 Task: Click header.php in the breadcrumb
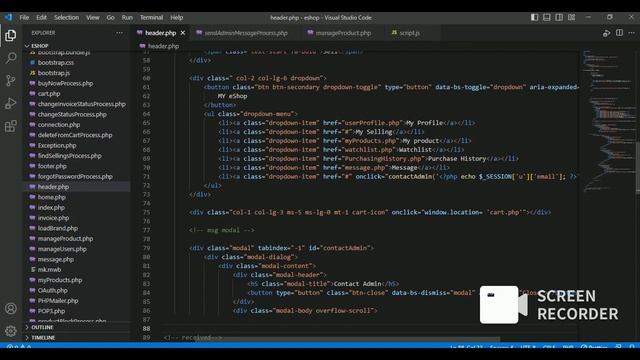[163, 46]
